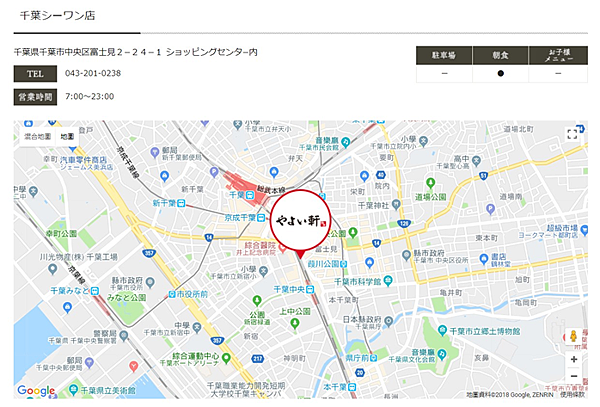Click 千葉市科学館 museum marker
The image size is (600, 407).
(388, 280)
